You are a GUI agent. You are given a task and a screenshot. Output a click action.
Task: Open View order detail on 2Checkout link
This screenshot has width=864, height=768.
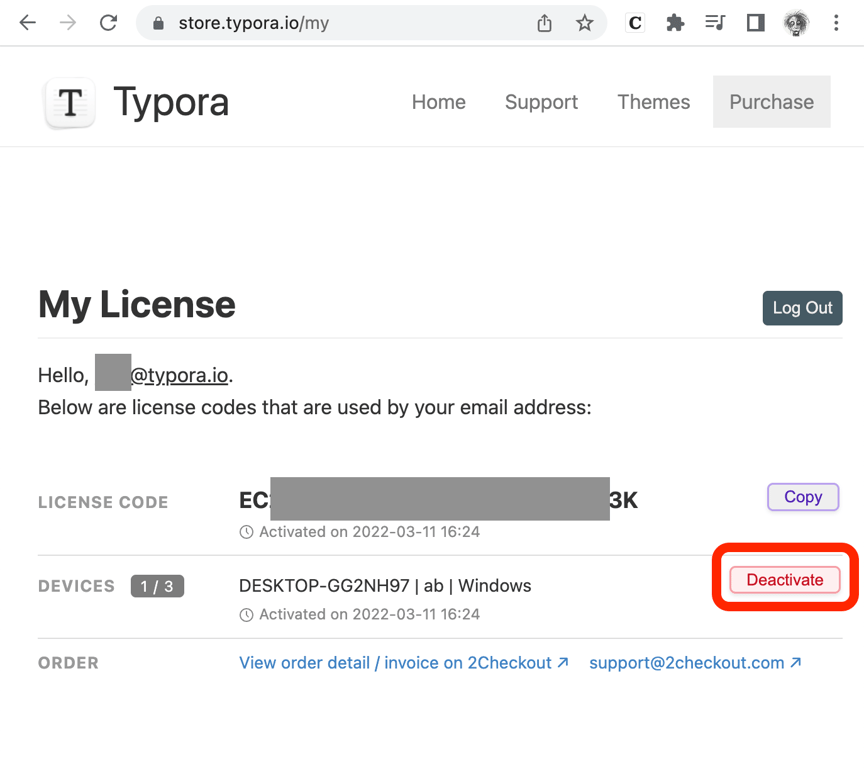click(x=403, y=663)
